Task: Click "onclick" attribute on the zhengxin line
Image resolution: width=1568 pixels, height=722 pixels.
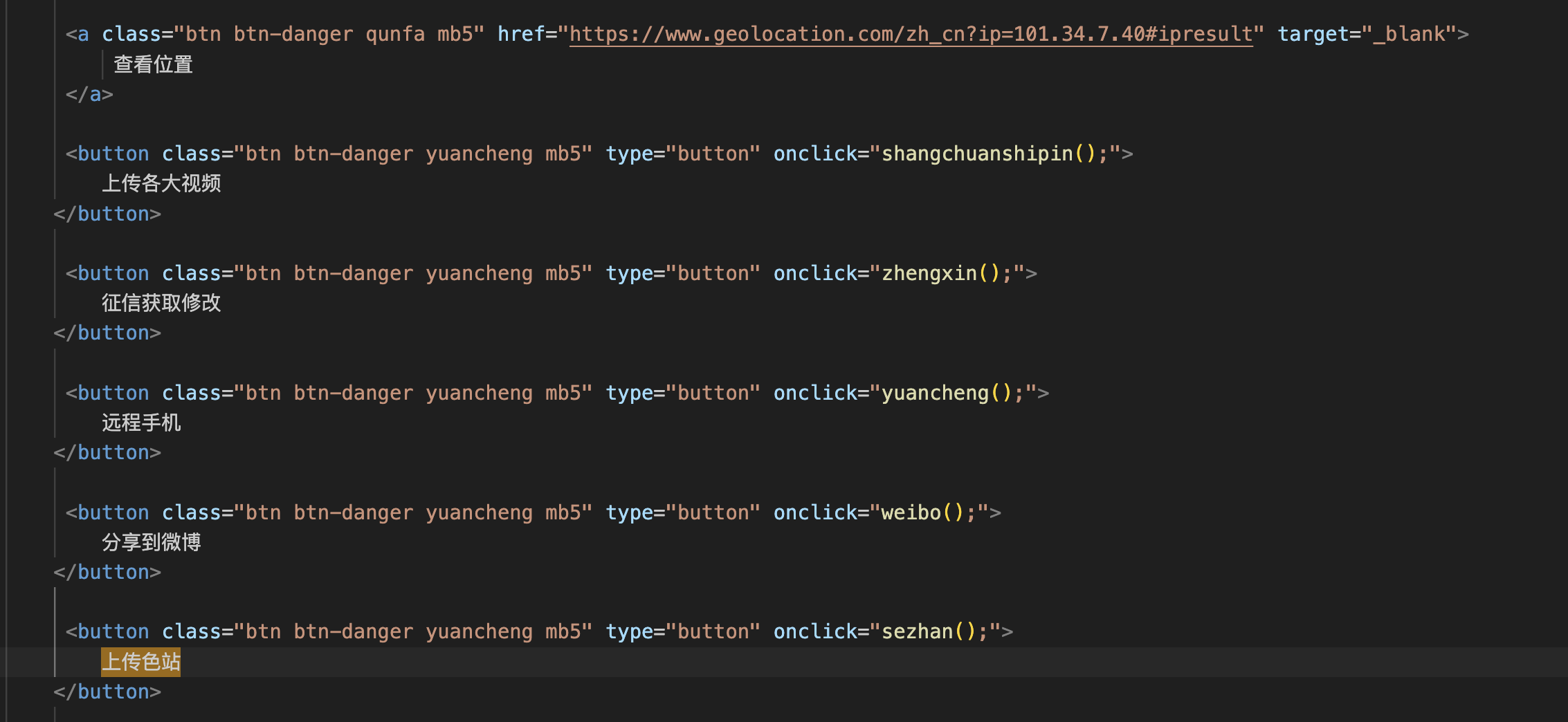Action: [x=815, y=273]
